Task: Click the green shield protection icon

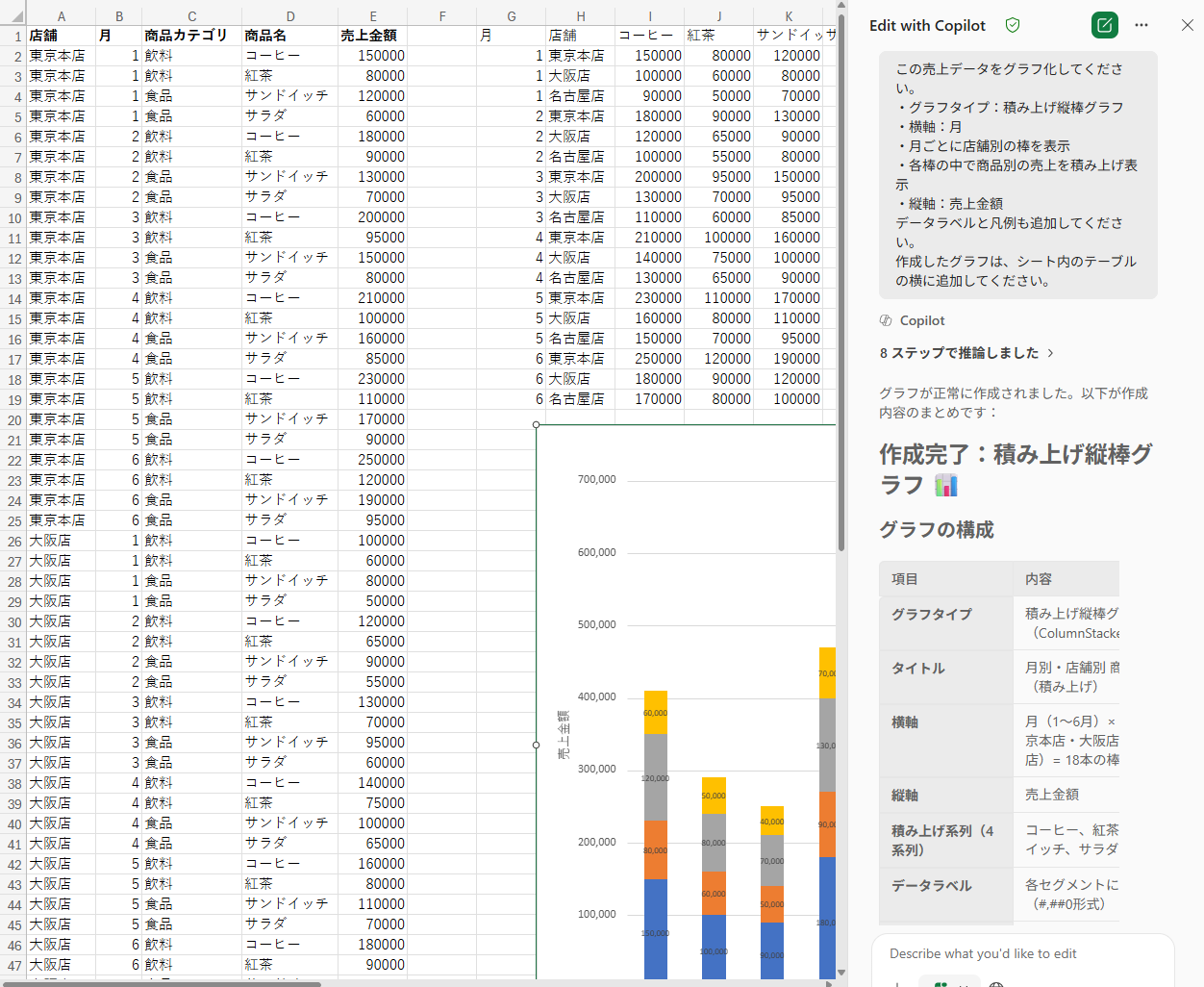Action: coord(1013,25)
